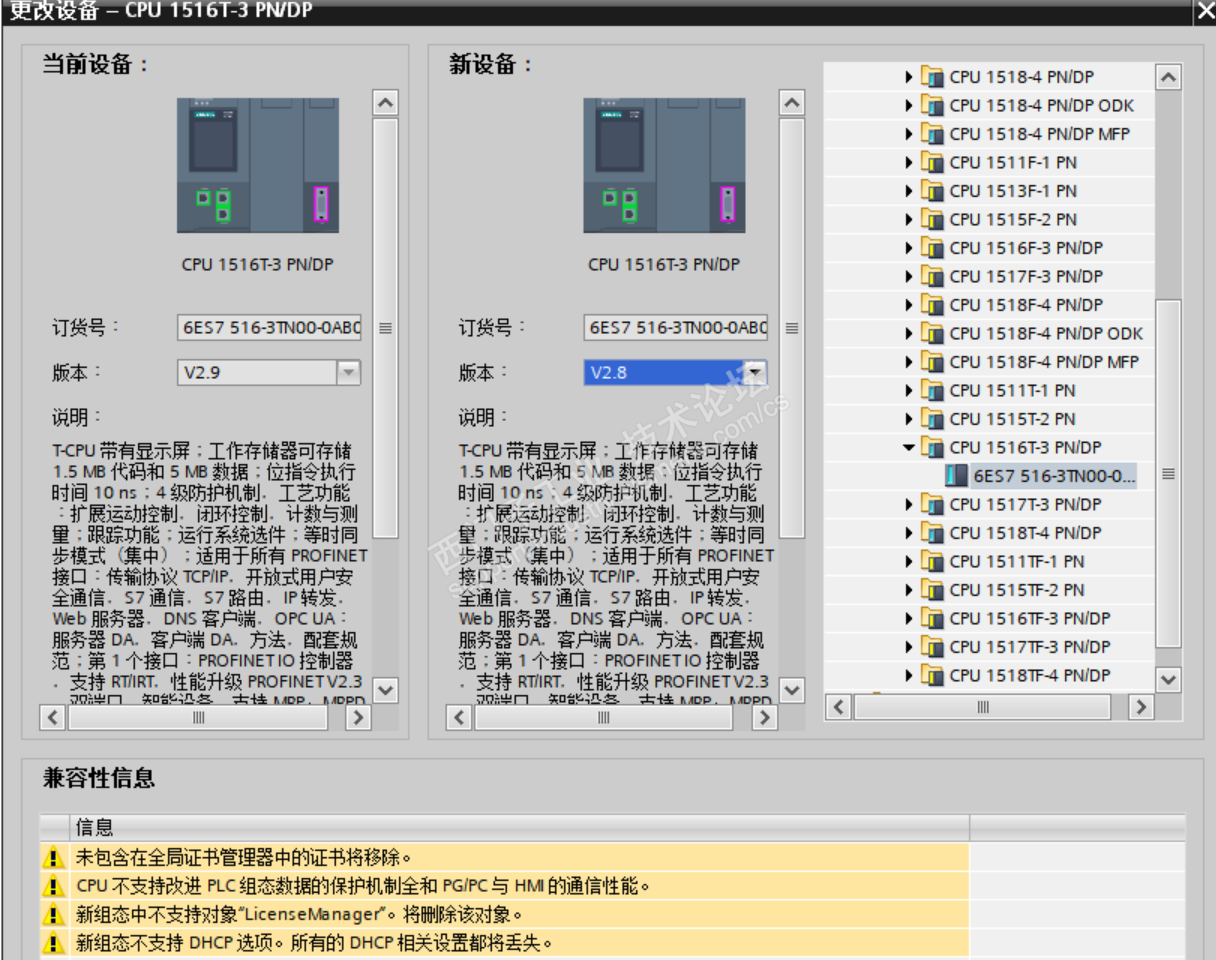Click the CPU 1517T-3 PN/DP folder icon
1216x960 pixels.
[x=932, y=504]
